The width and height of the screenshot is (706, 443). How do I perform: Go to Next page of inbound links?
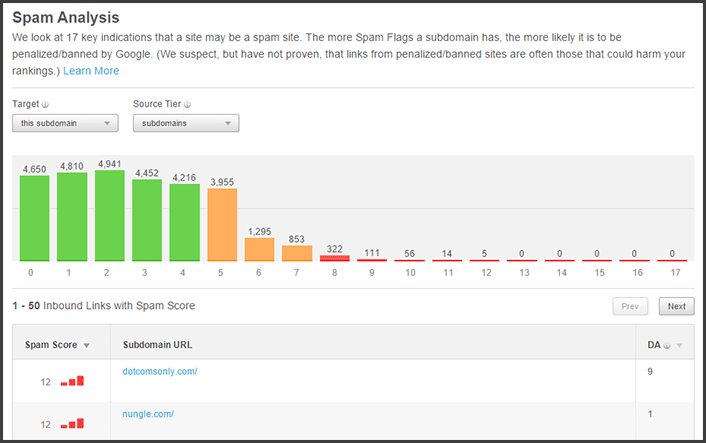(676, 307)
